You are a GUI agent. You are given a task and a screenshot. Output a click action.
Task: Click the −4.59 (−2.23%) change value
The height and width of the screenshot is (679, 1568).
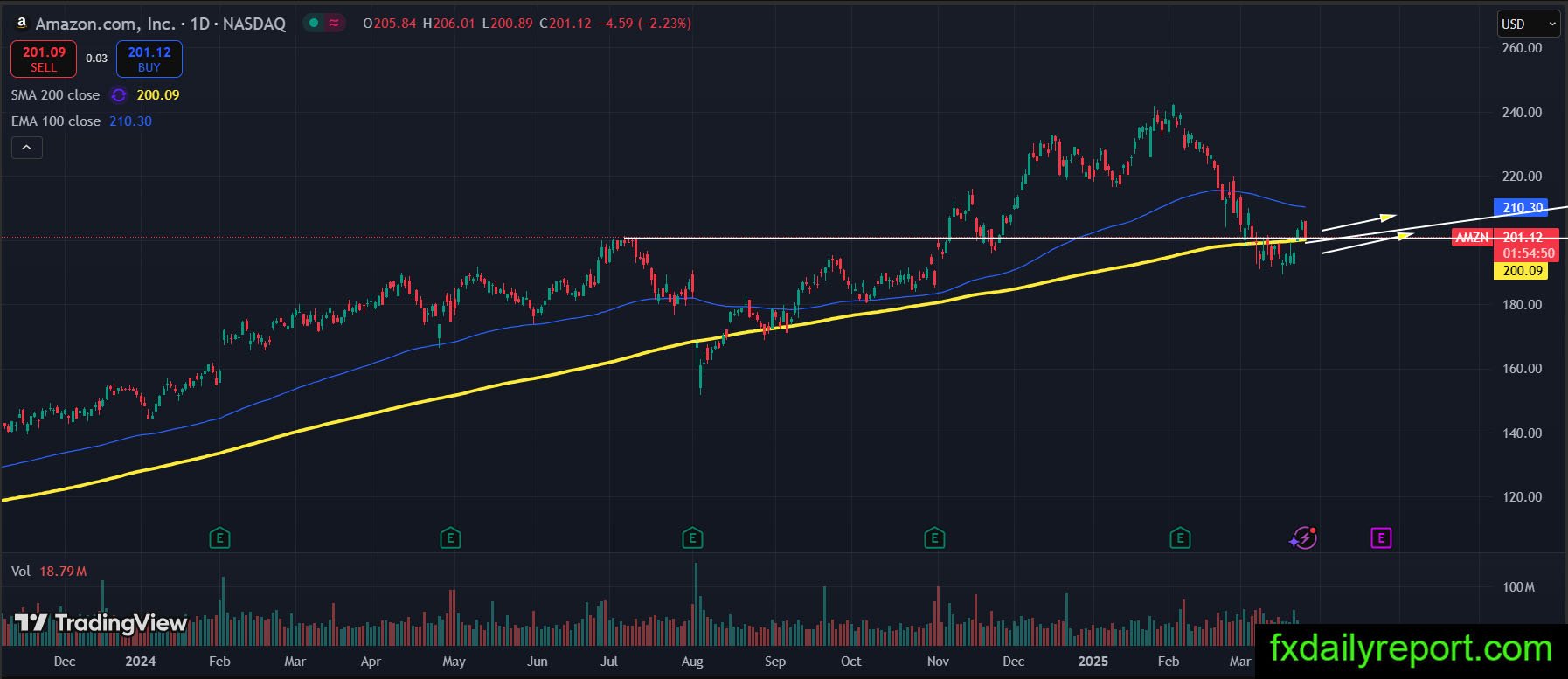pos(645,24)
